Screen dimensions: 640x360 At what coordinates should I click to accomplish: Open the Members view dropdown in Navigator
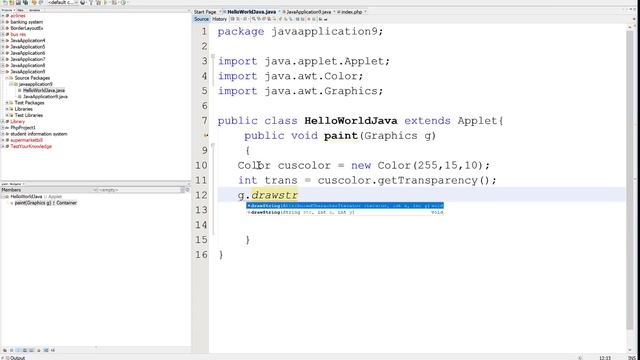[x=95, y=190]
